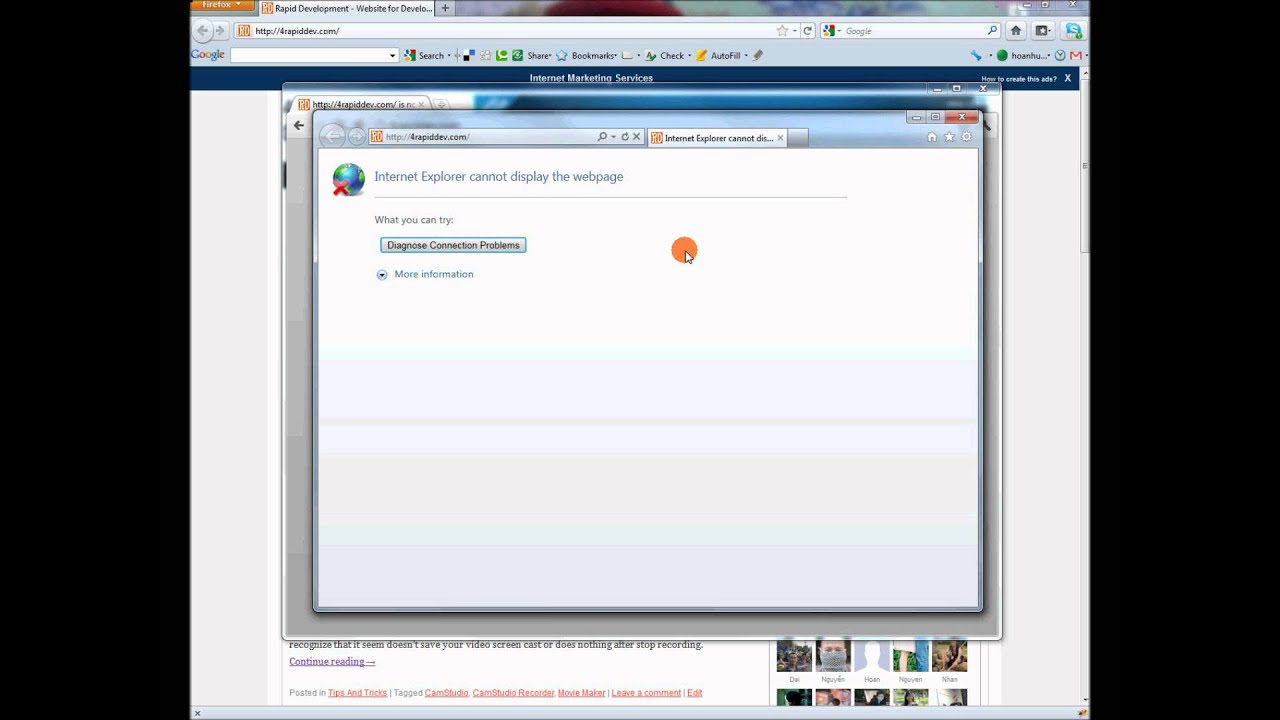This screenshot has width=1280, height=720.
Task: Open Tips And Tricks category link
Action: click(357, 693)
